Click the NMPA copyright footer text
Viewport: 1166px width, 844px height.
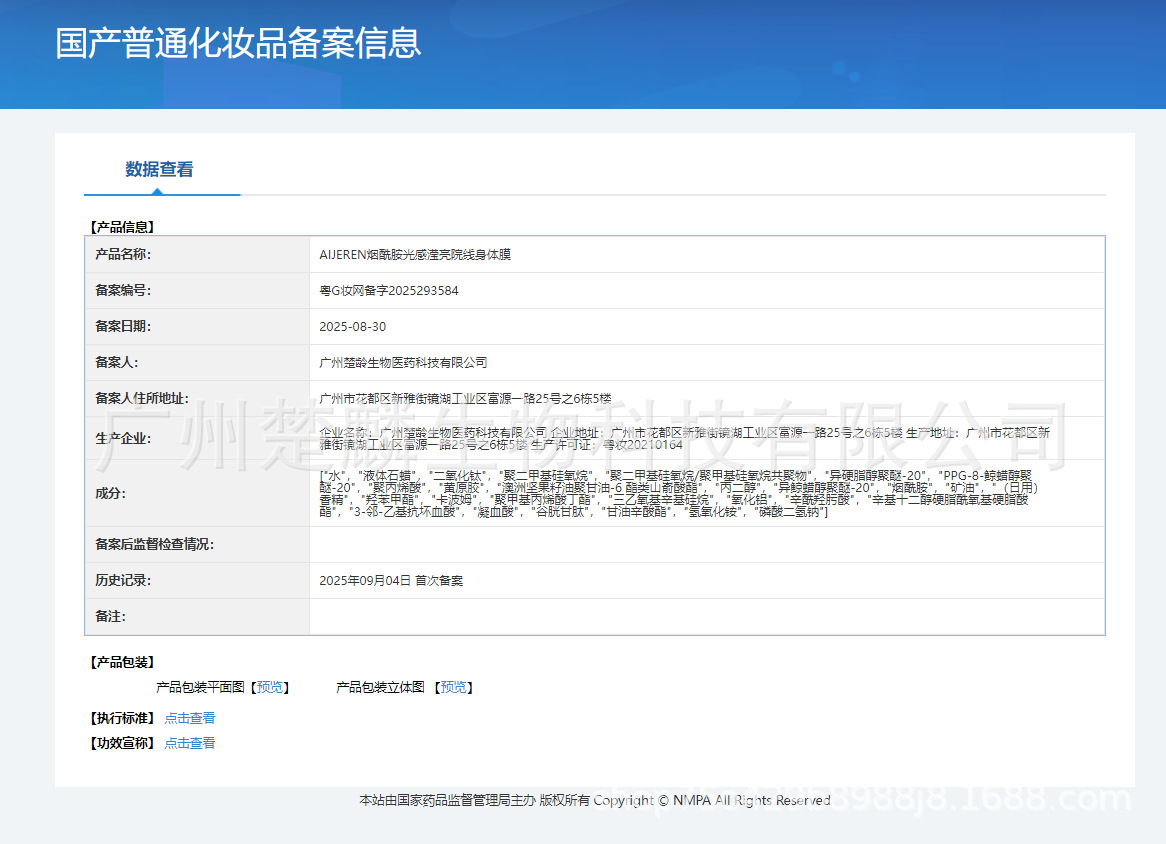tap(595, 801)
